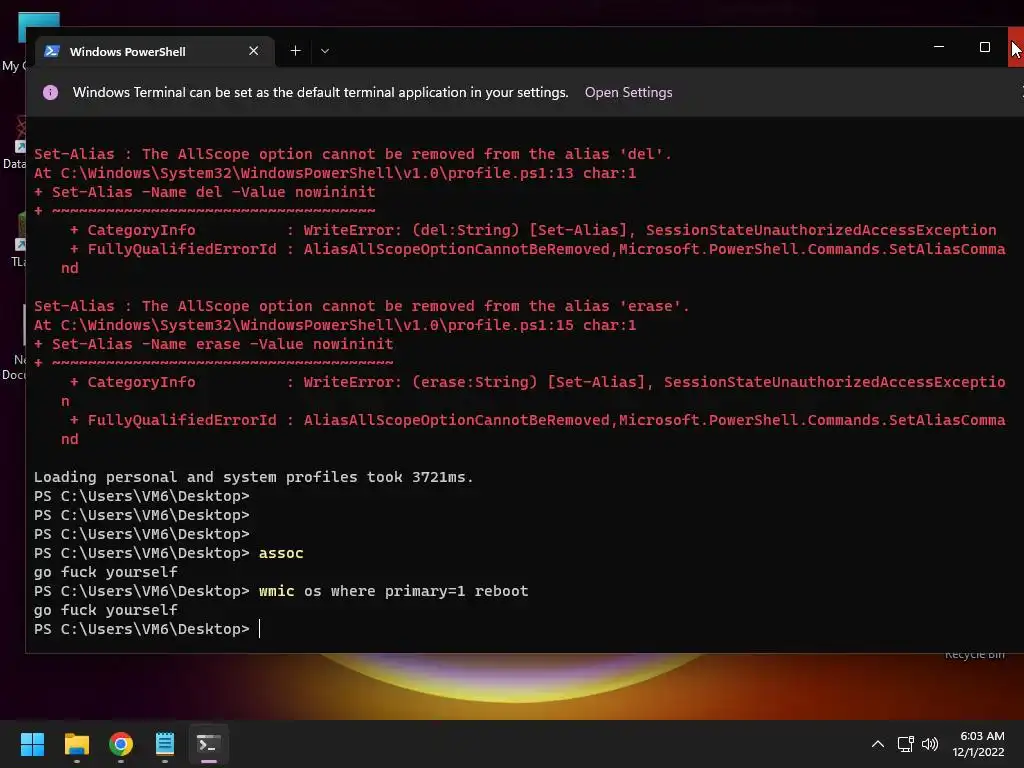This screenshot has width=1024, height=768.
Task: Click the purple info icon in notification bar
Action: pyautogui.click(x=50, y=92)
